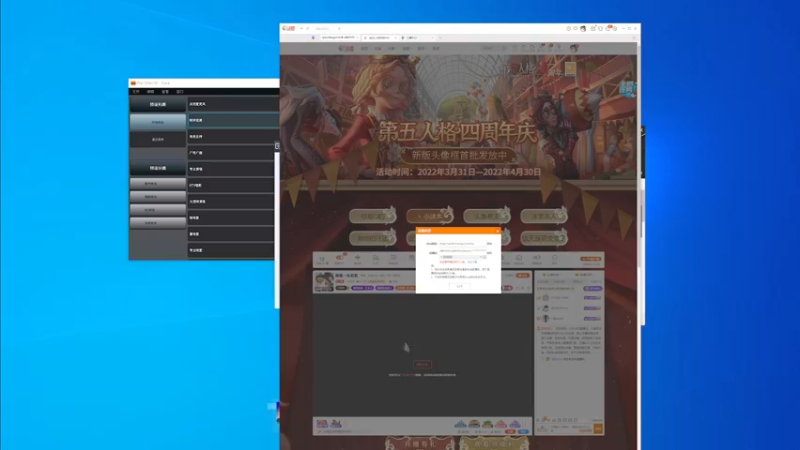Screen dimensions: 800x450
Task: Switch to the first browser tab
Action: point(340,38)
